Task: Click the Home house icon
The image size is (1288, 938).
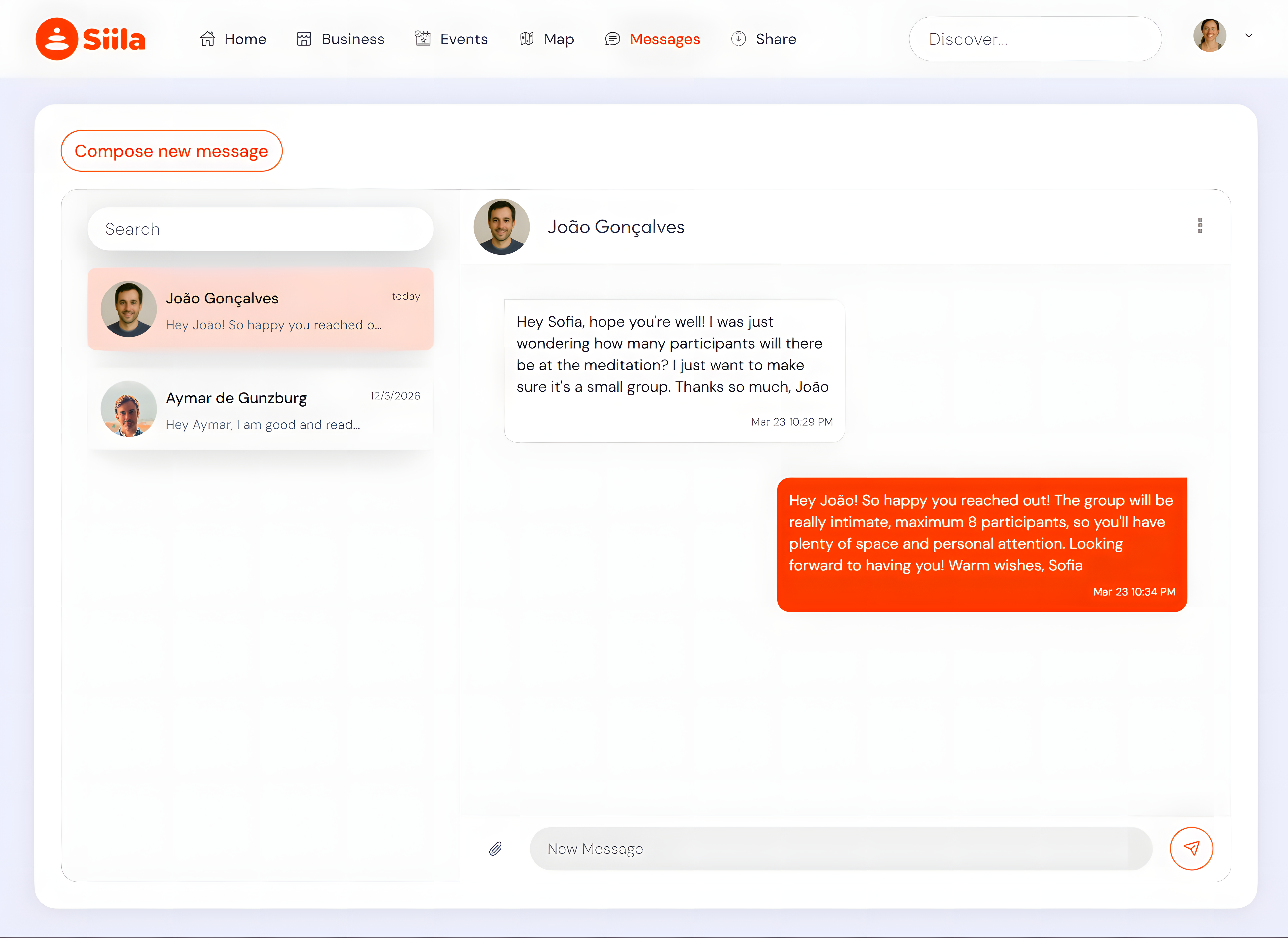Action: coord(207,39)
